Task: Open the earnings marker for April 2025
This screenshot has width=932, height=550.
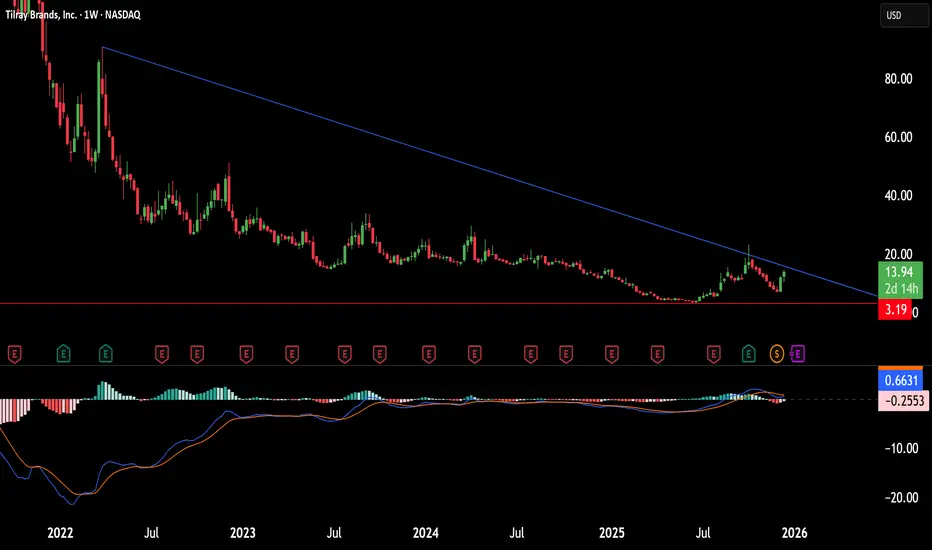Action: click(657, 354)
